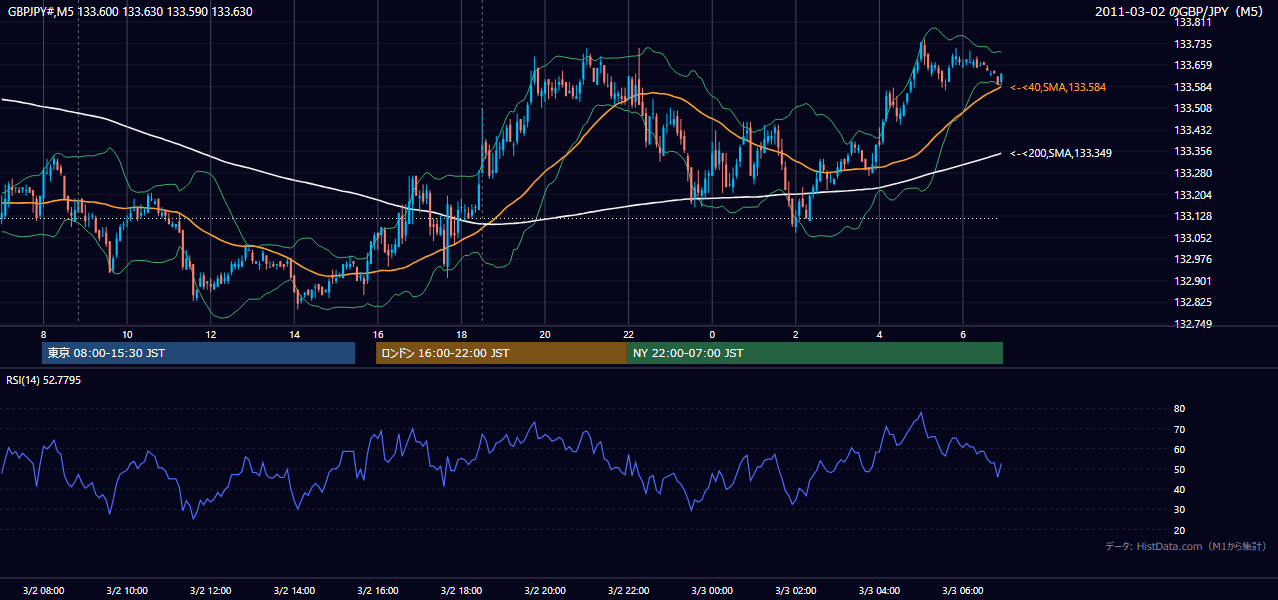The width and height of the screenshot is (1278, 600).
Task: Click hour label 8 under price chart
Action: click(43, 334)
